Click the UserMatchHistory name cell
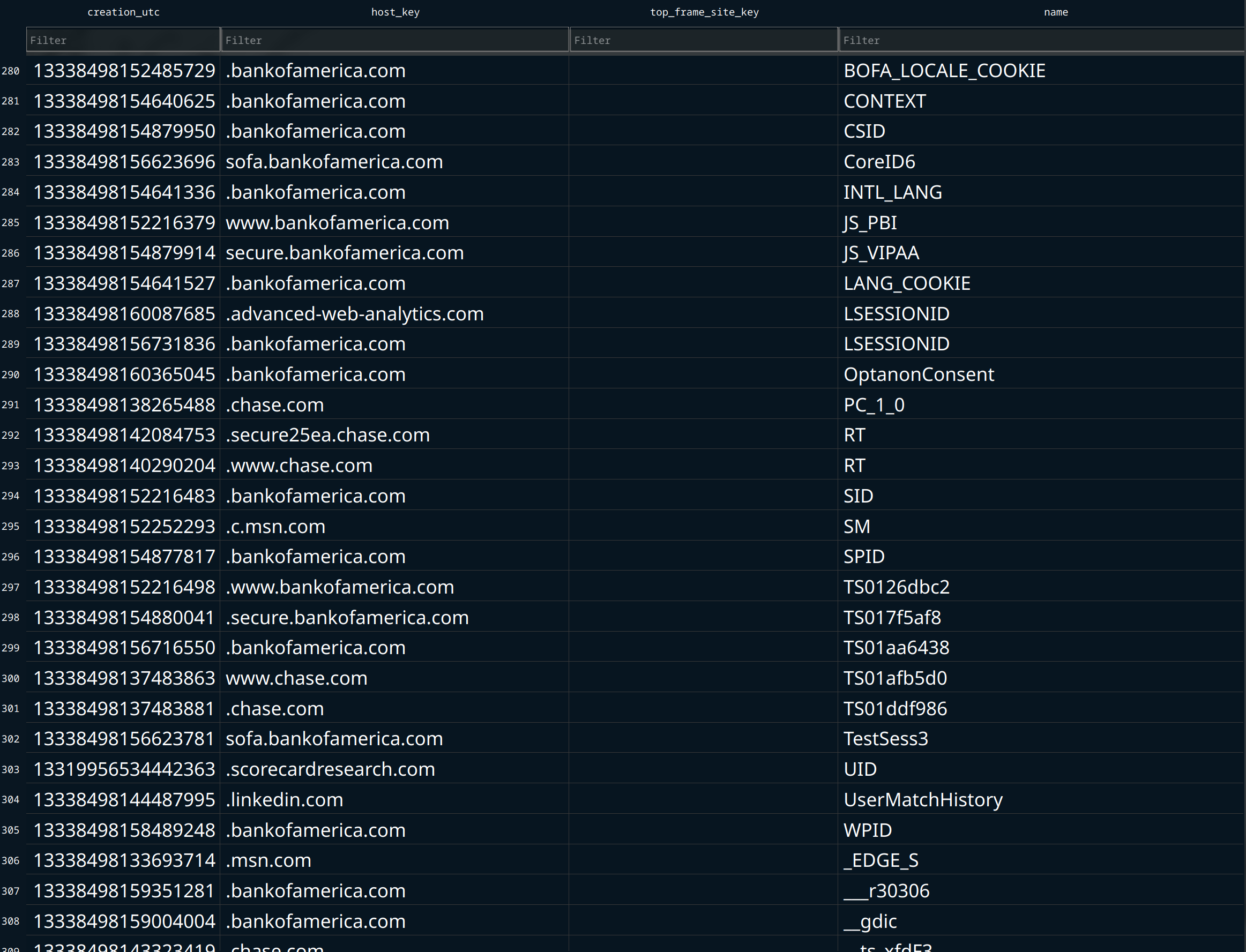This screenshot has height=952, width=1246. click(x=922, y=799)
